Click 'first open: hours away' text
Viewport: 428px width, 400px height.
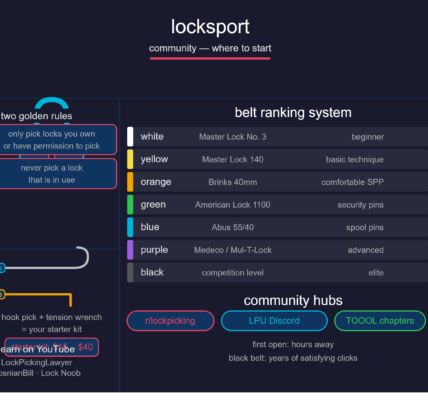(293, 345)
